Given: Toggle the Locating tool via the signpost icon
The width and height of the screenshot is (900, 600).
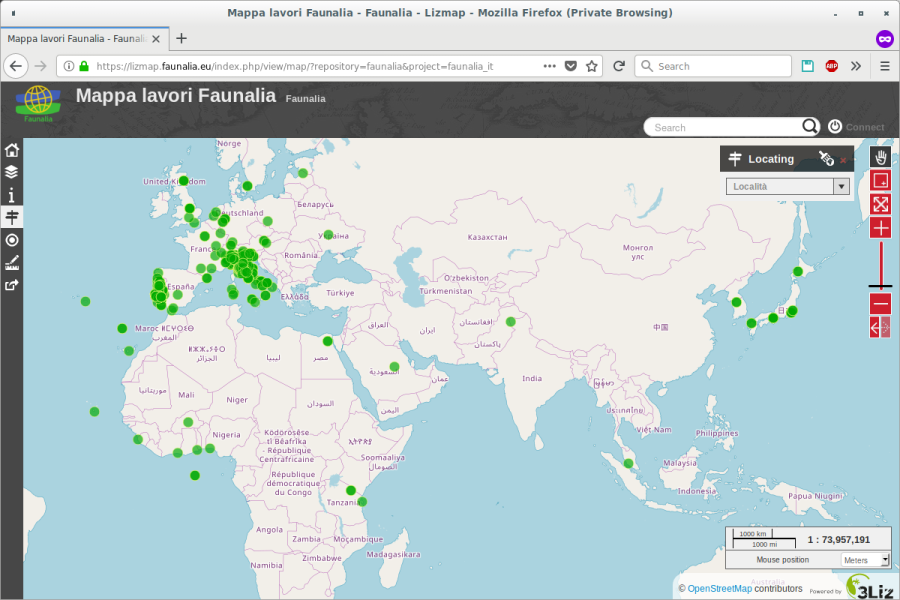Looking at the screenshot, I should (11, 217).
